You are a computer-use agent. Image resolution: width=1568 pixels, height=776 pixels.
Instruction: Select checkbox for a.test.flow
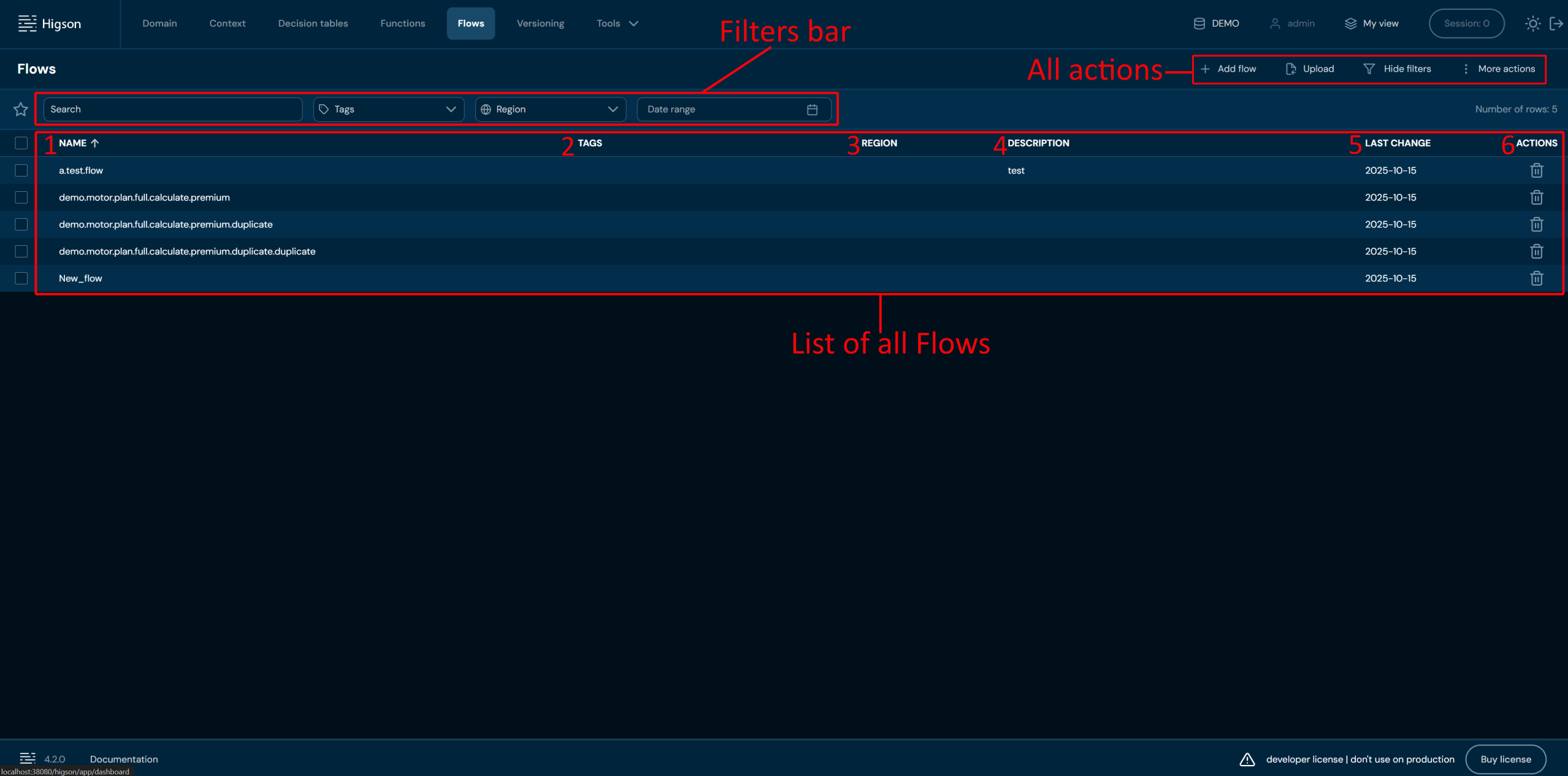click(x=21, y=170)
